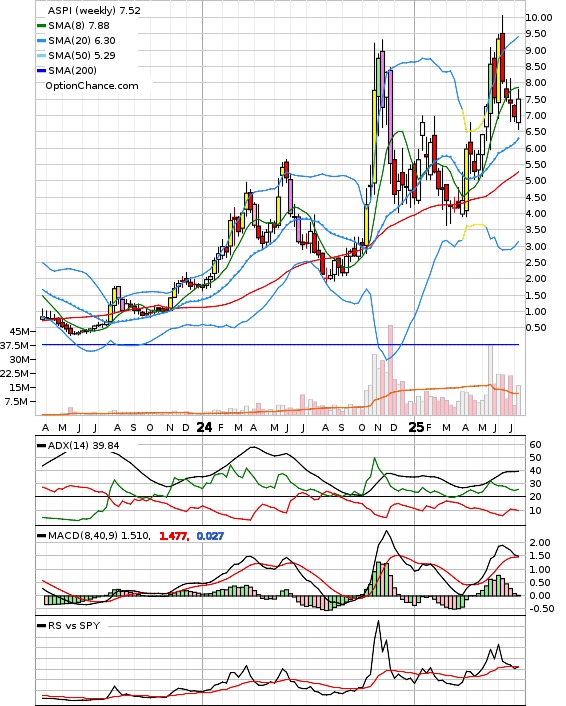The height and width of the screenshot is (706, 566).
Task: Click the latest white candlestick on the right
Action: click(x=519, y=111)
